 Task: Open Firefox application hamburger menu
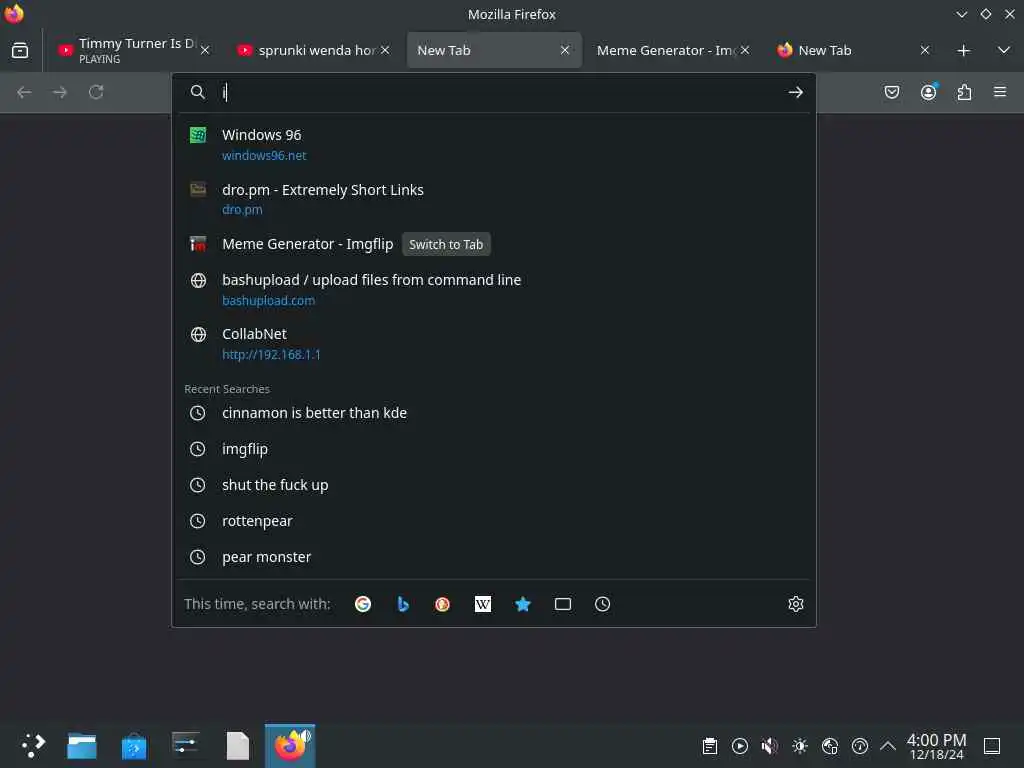click(1000, 92)
